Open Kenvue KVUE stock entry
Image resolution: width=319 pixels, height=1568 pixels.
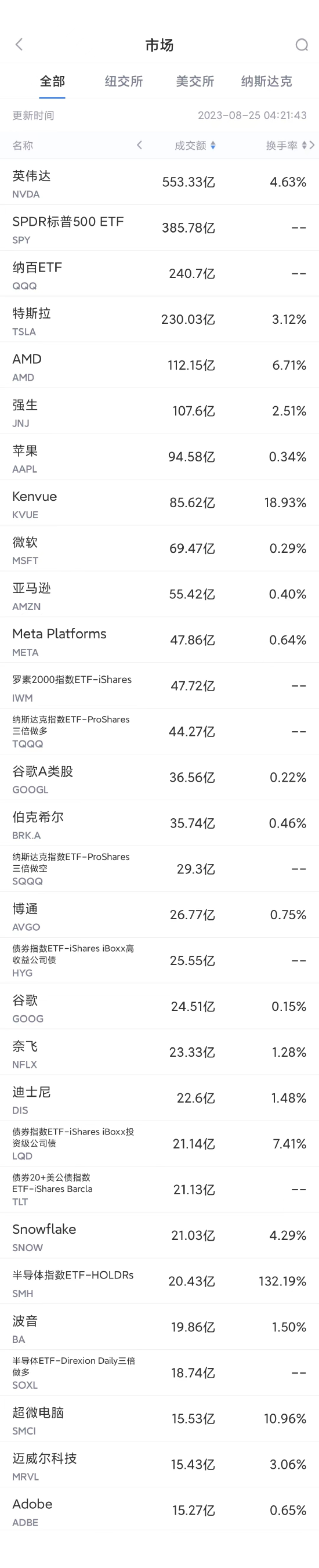[159, 503]
